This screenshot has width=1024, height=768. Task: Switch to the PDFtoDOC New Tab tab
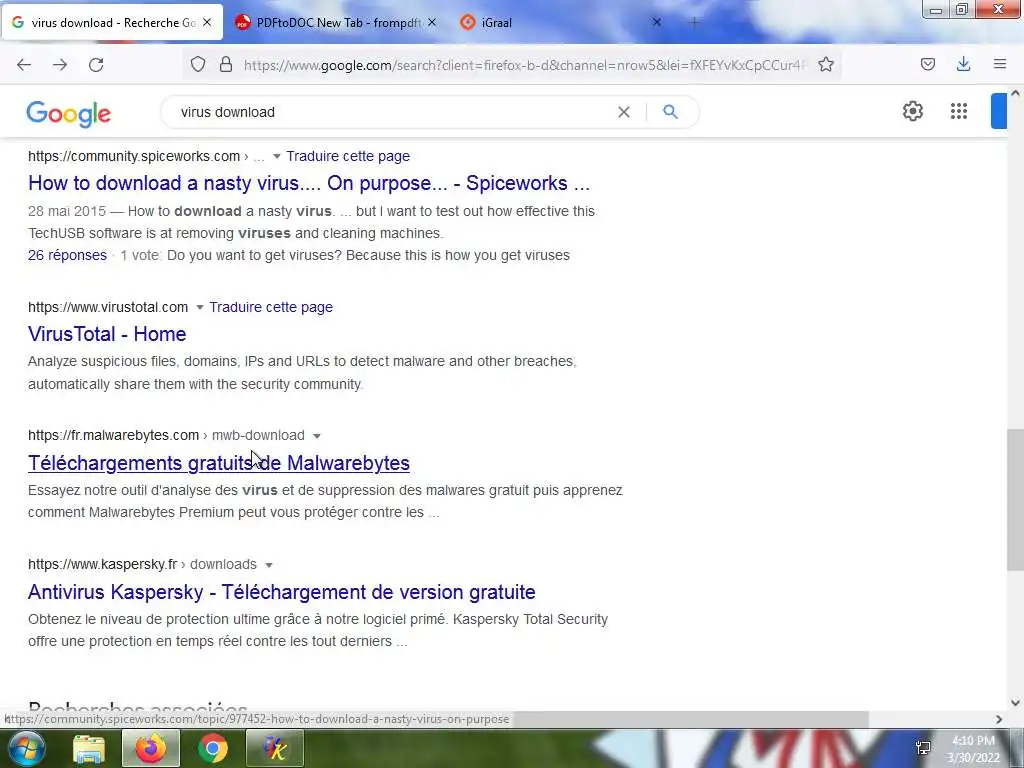(335, 22)
